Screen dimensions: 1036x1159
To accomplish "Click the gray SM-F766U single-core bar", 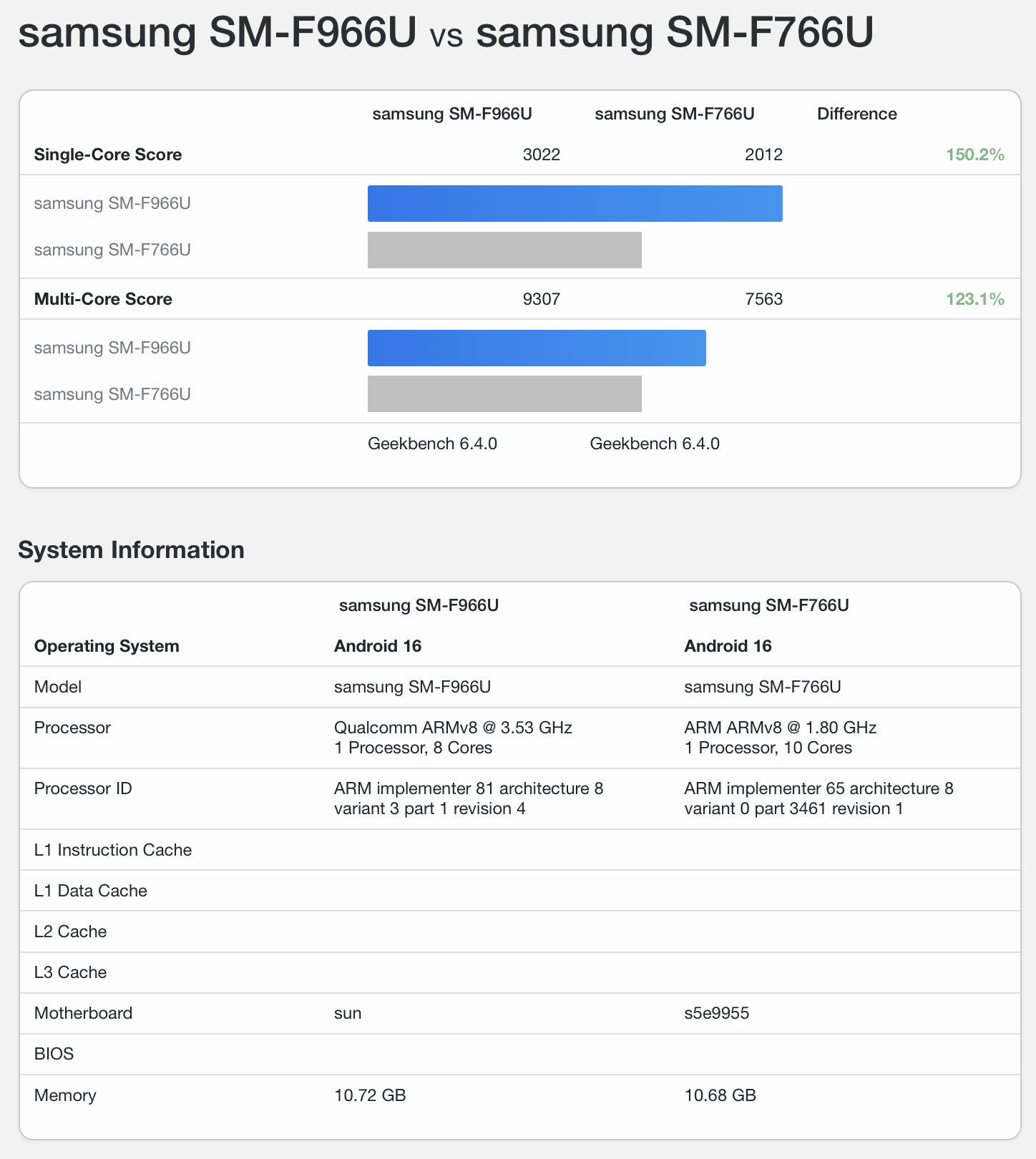I will point(504,250).
